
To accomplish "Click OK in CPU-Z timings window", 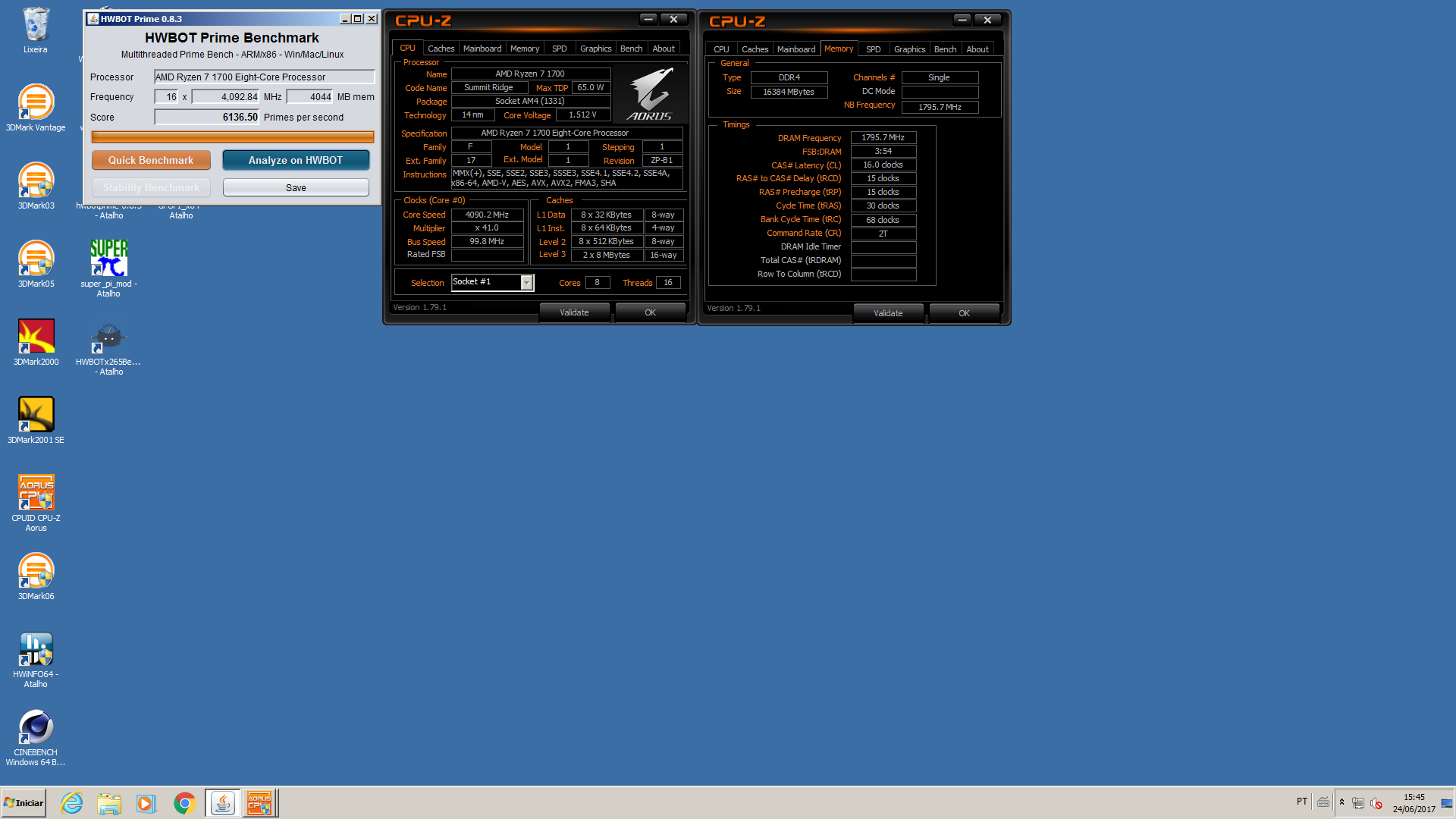I will (x=965, y=313).
